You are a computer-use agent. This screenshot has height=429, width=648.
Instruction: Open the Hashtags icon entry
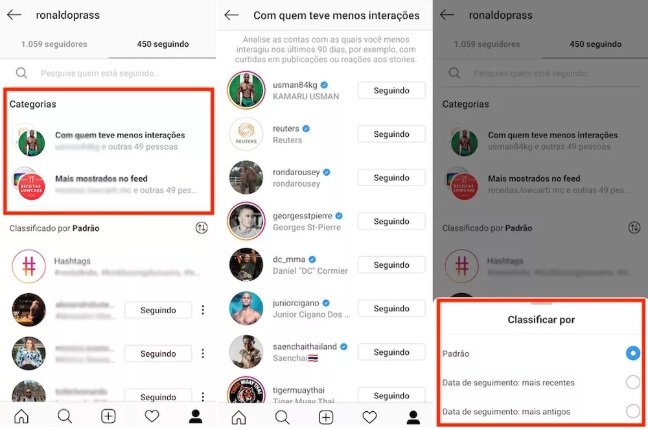29,266
